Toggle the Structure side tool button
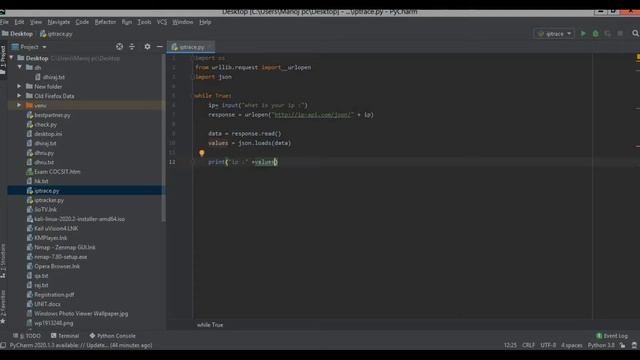This screenshot has width=640, height=360. [x=3, y=261]
